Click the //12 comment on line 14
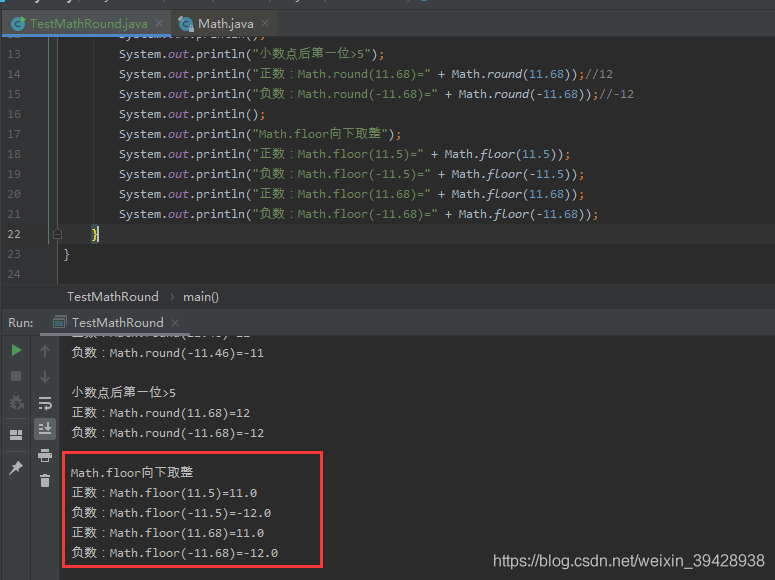 599,74
